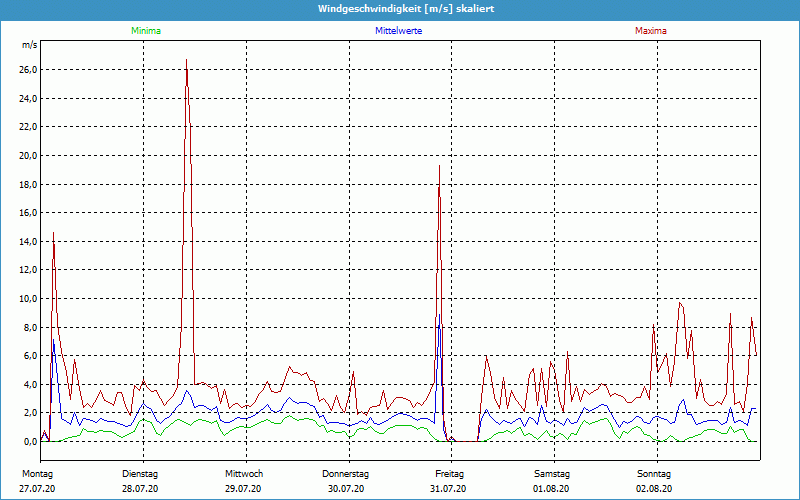Click the blue Mittelwerte peak near 9 m/s
The image size is (800, 500).
pyautogui.click(x=439, y=315)
